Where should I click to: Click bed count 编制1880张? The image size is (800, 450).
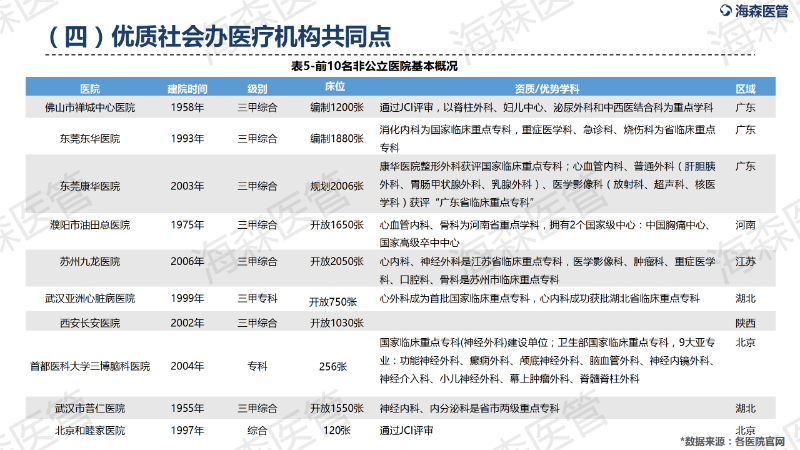coord(337,139)
